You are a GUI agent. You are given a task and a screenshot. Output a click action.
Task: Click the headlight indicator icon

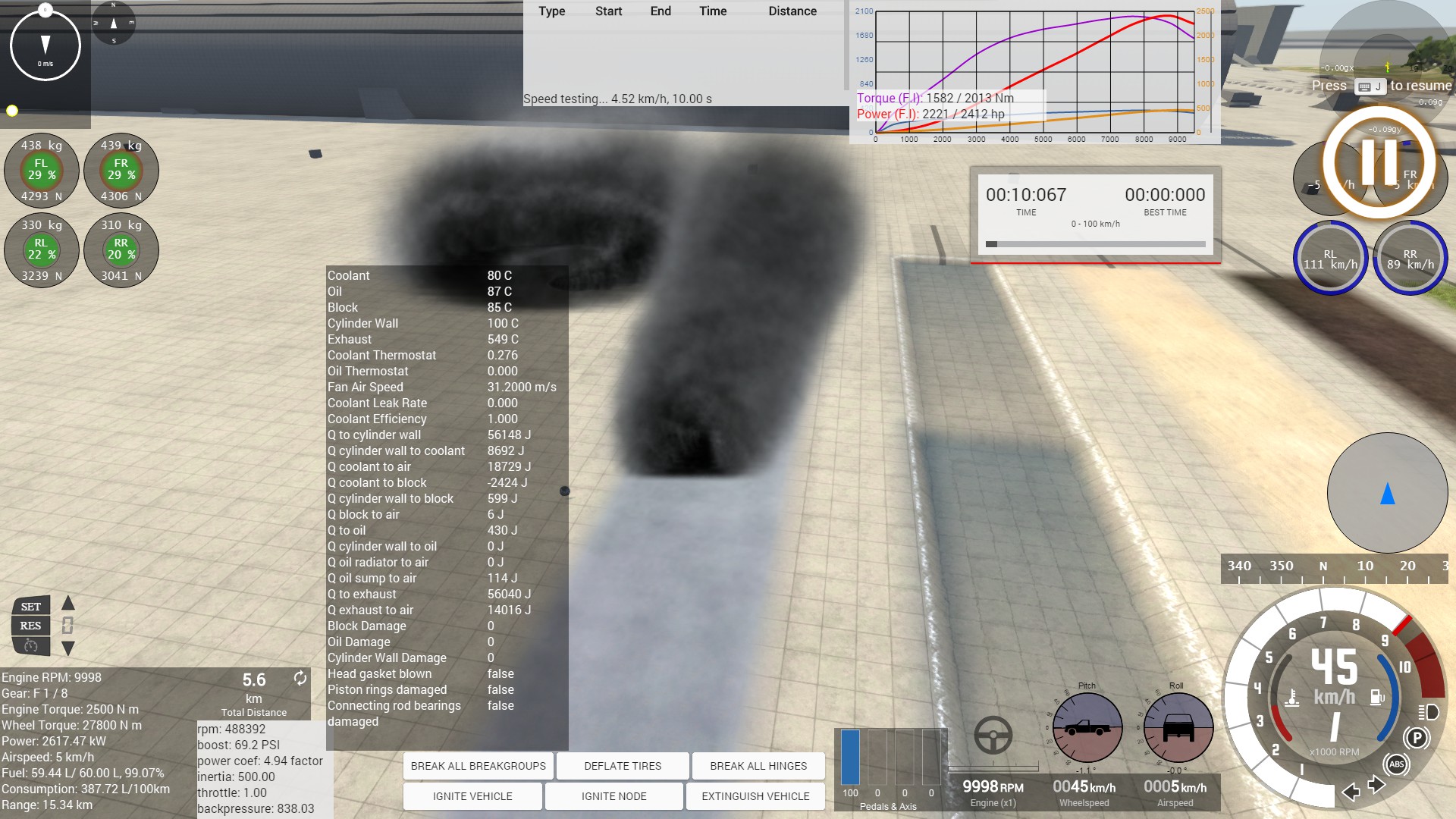(1428, 711)
